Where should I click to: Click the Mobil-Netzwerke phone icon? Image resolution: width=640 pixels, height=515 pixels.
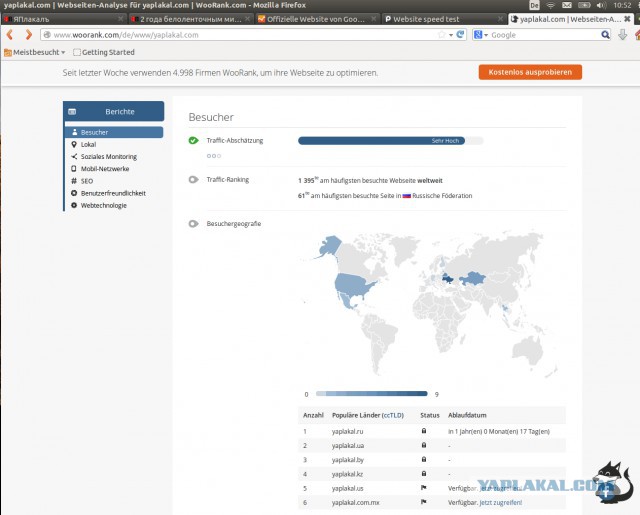[x=74, y=169]
